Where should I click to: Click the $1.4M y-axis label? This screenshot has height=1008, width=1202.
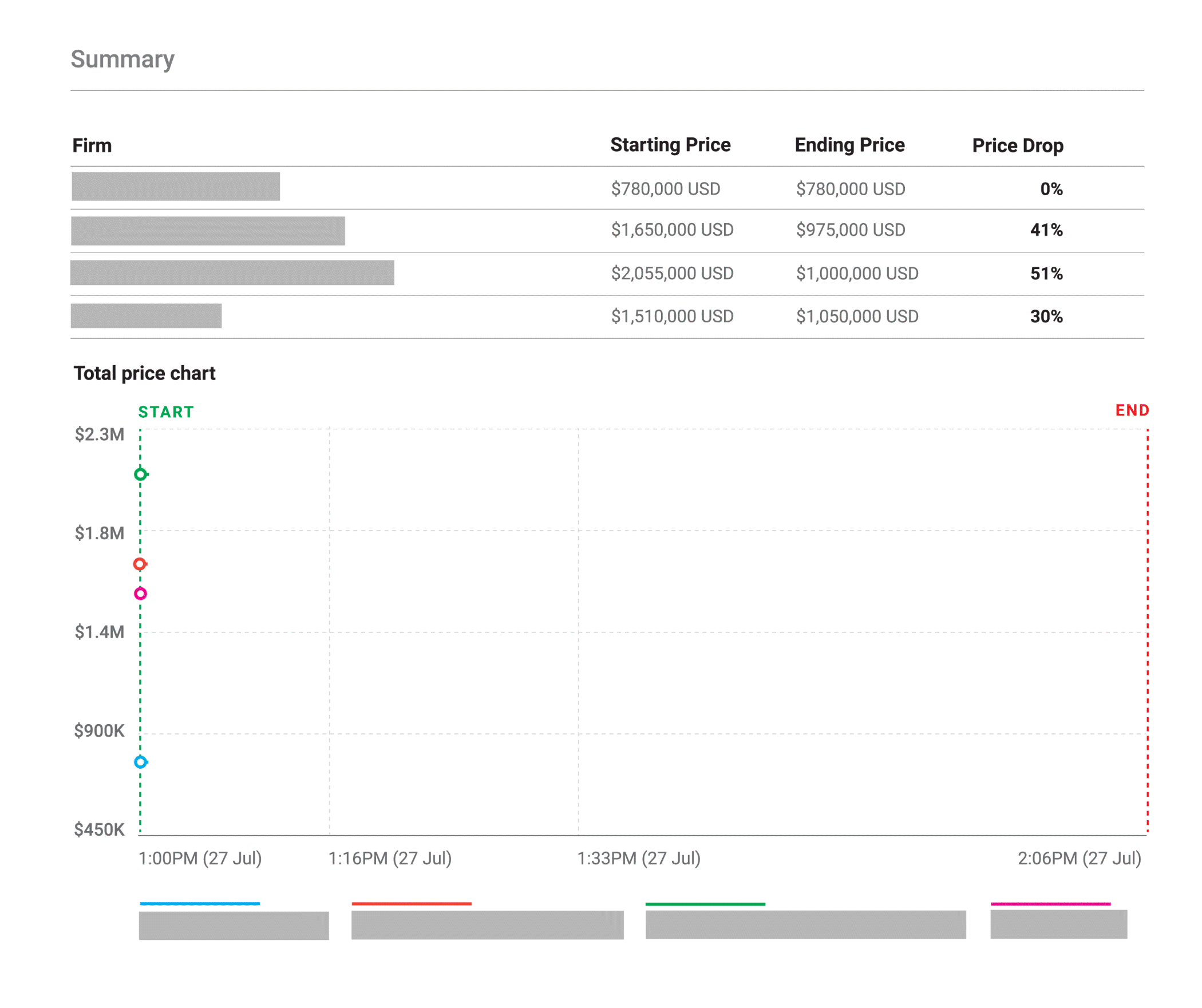(x=100, y=633)
